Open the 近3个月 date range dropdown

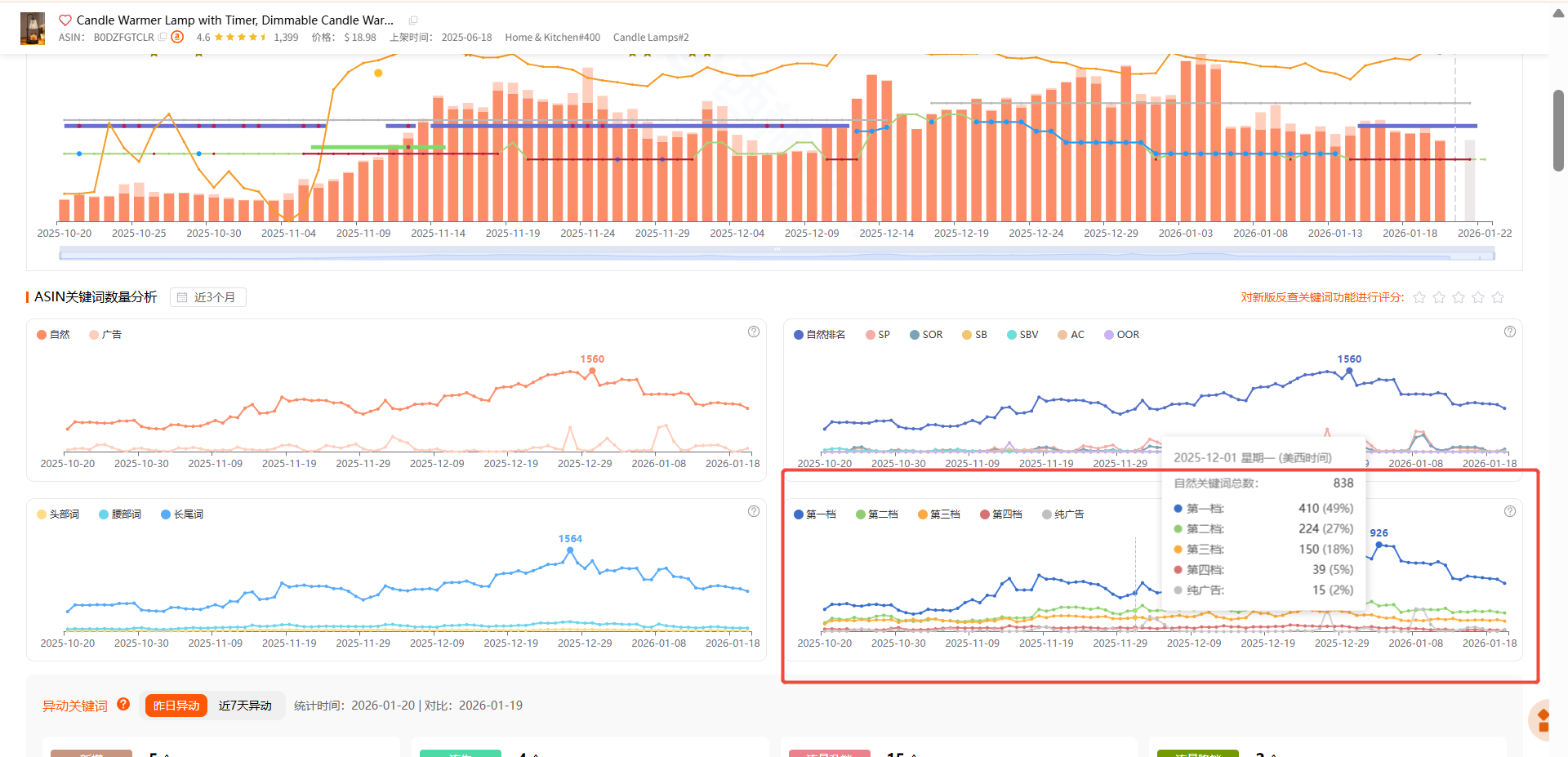click(207, 297)
